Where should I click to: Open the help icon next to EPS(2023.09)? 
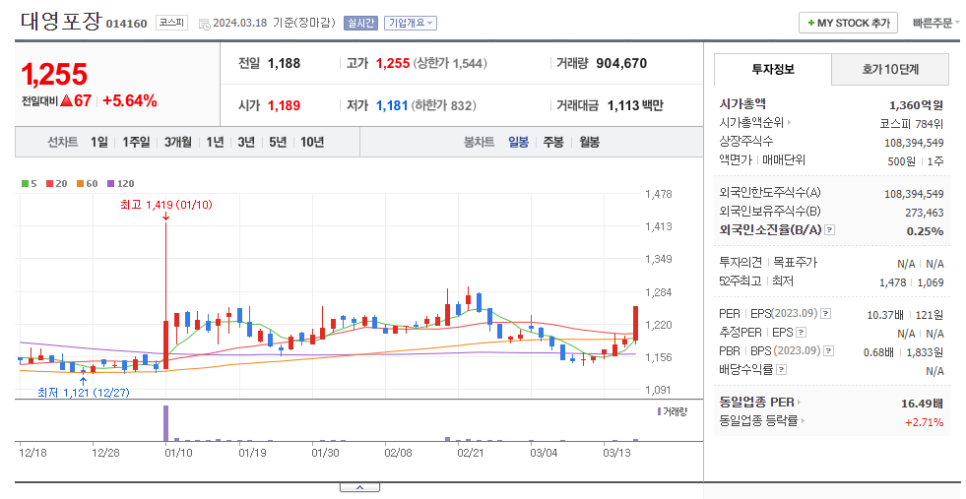(826, 314)
